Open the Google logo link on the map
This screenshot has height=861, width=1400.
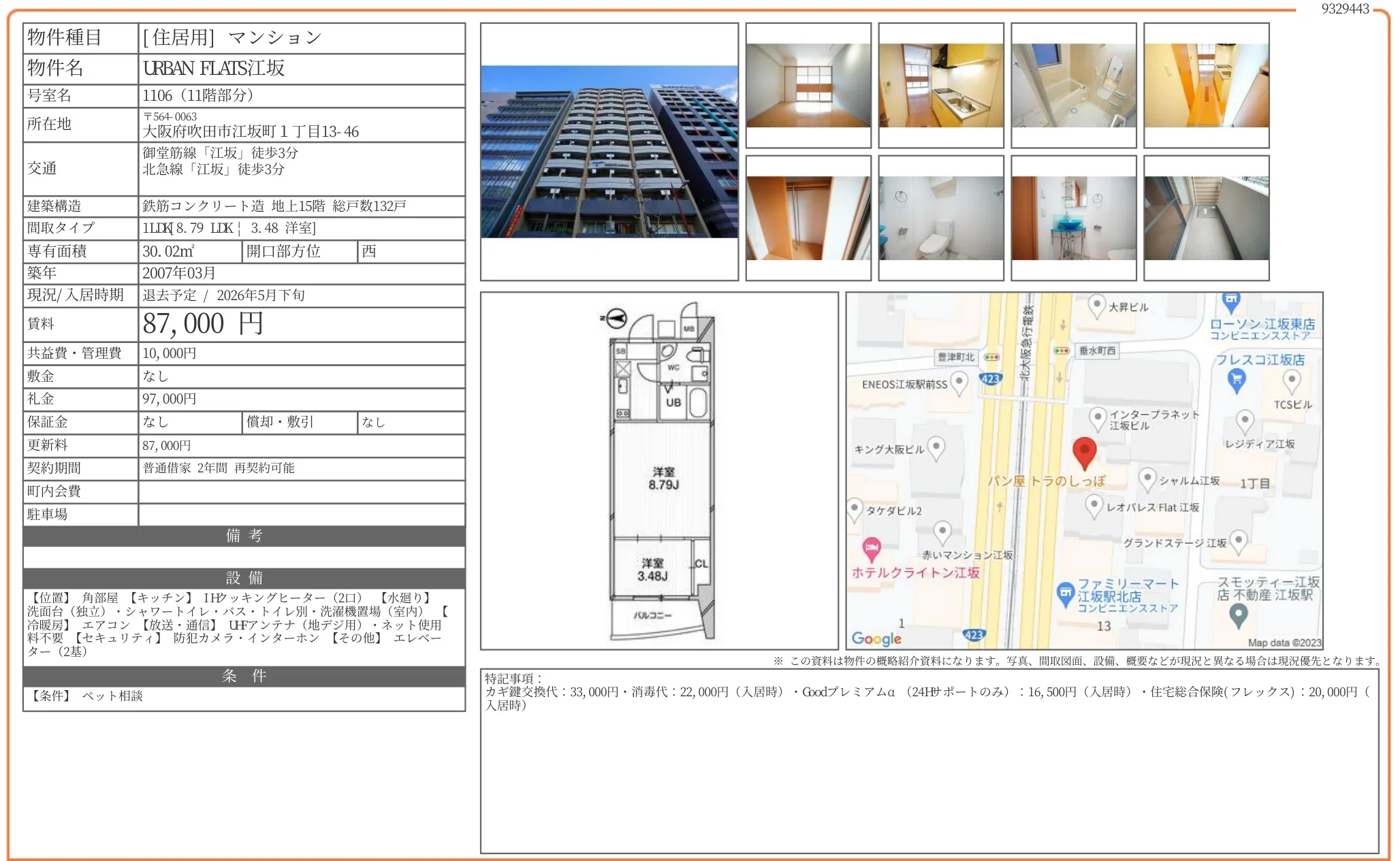click(876, 638)
